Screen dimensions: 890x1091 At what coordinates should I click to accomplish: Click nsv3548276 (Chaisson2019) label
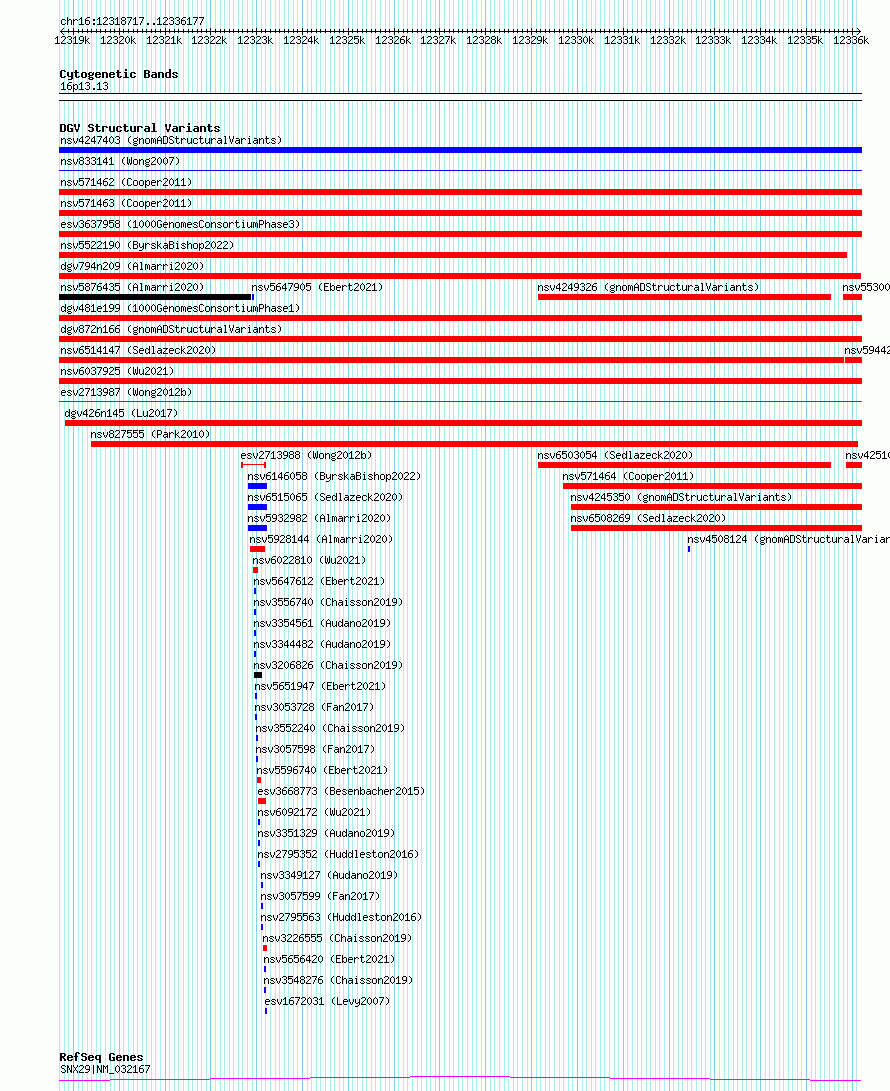[x=338, y=980]
